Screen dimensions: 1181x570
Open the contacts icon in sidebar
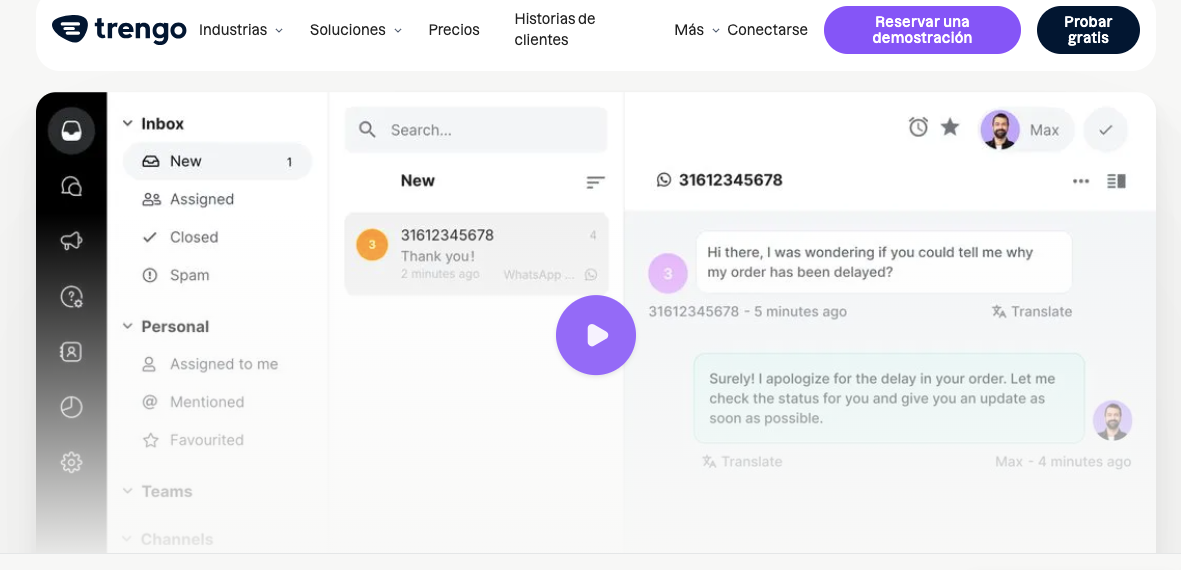coord(72,352)
